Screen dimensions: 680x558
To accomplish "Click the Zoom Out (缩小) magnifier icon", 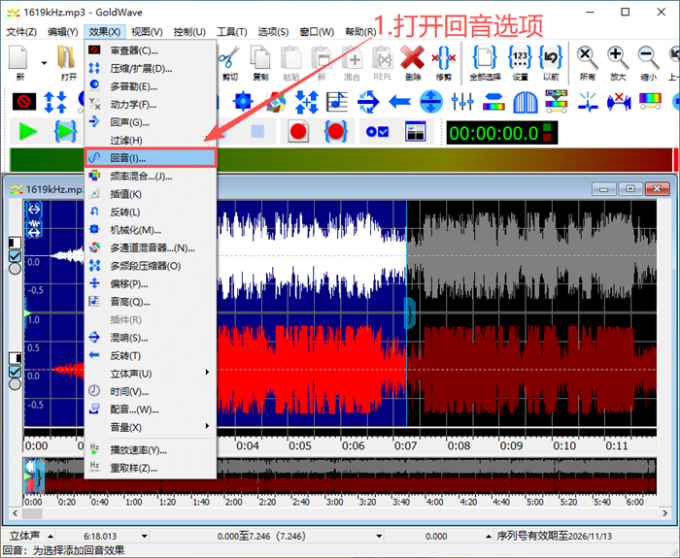I will 648,58.
